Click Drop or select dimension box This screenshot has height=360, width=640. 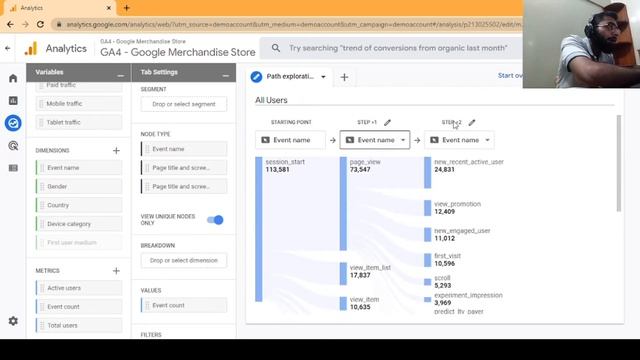click(184, 260)
